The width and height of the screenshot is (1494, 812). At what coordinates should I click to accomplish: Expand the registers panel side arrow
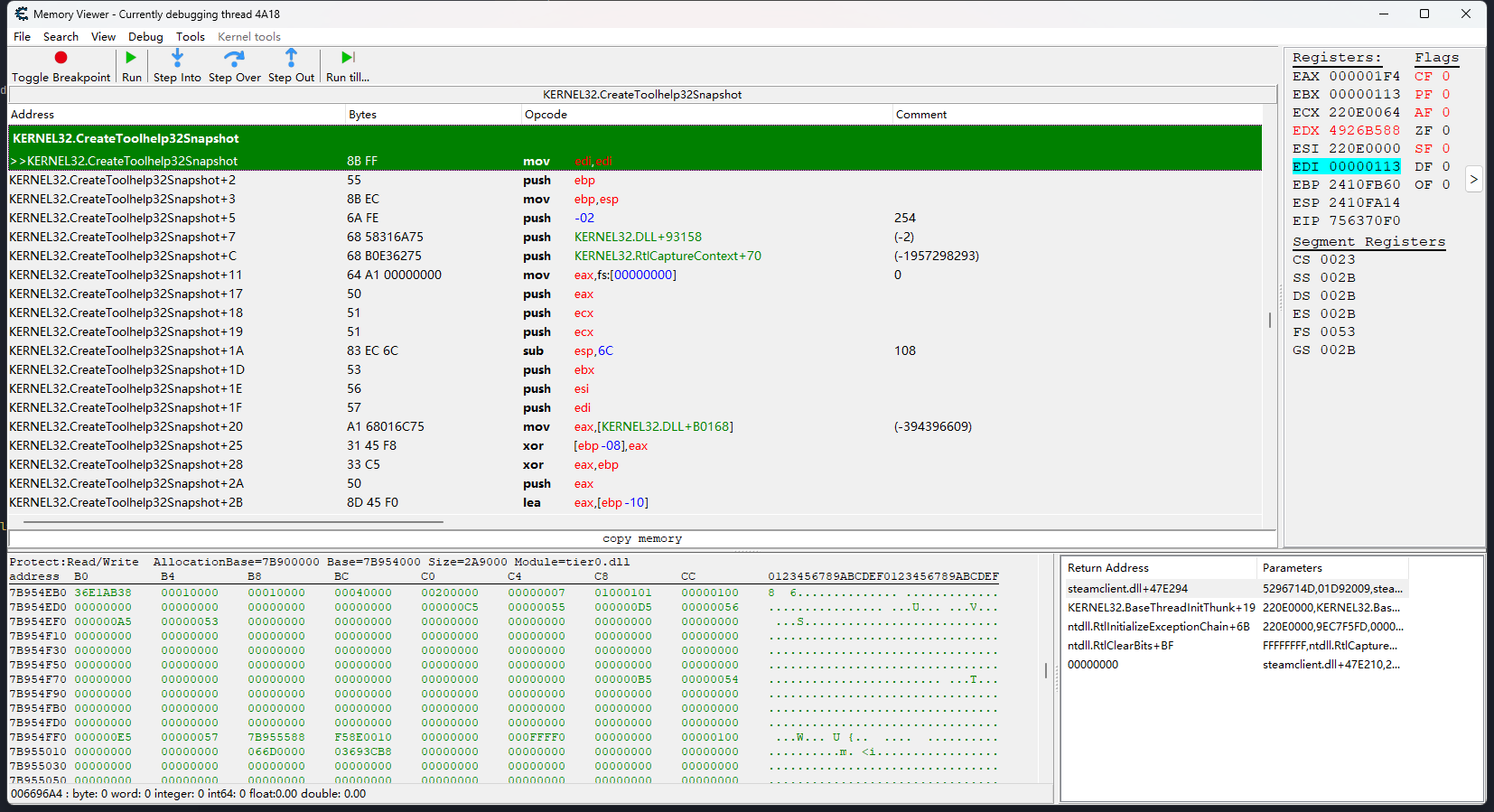1473,179
